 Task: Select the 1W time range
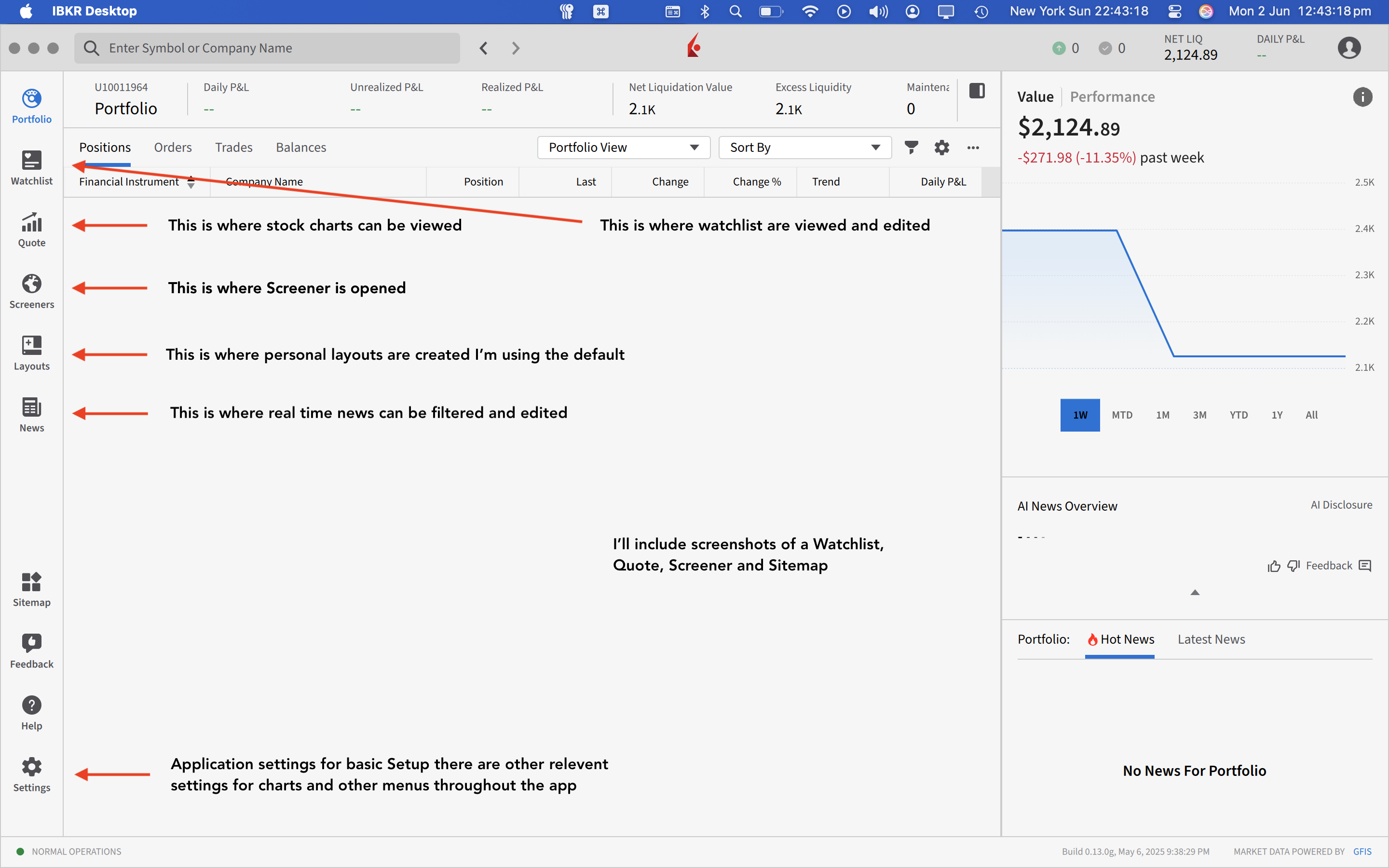[1080, 415]
